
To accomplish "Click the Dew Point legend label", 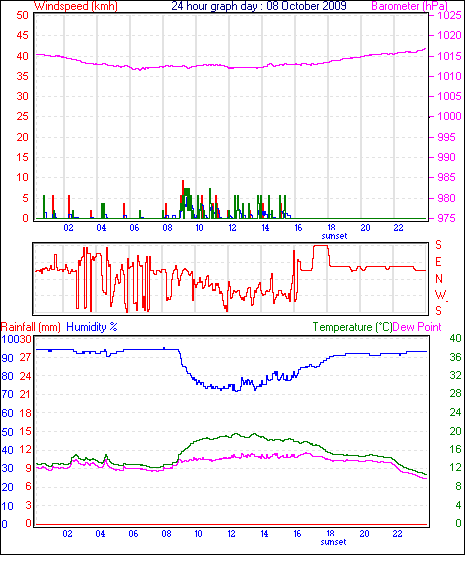I will (417, 327).
